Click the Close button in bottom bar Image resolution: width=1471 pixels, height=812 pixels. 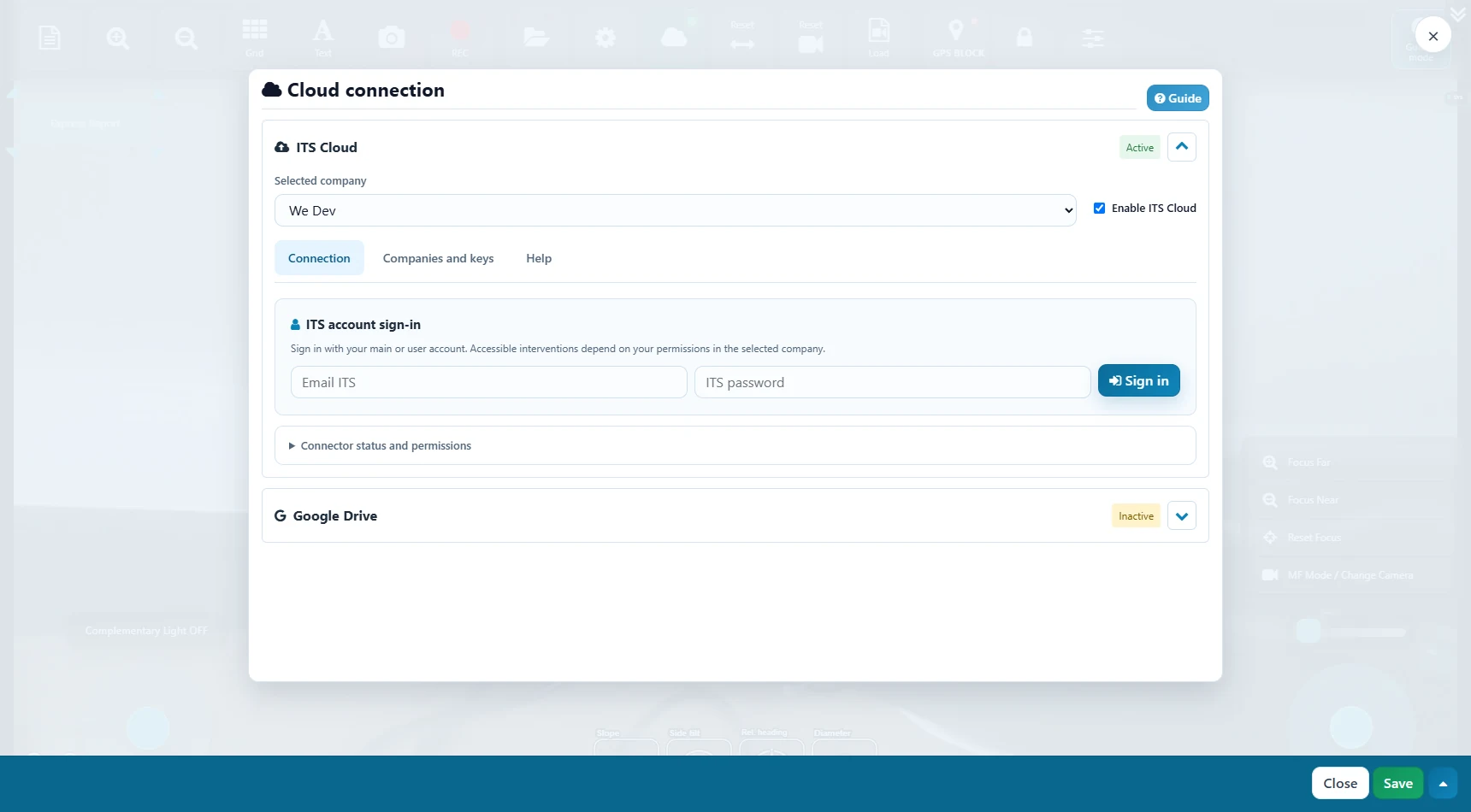(x=1340, y=784)
